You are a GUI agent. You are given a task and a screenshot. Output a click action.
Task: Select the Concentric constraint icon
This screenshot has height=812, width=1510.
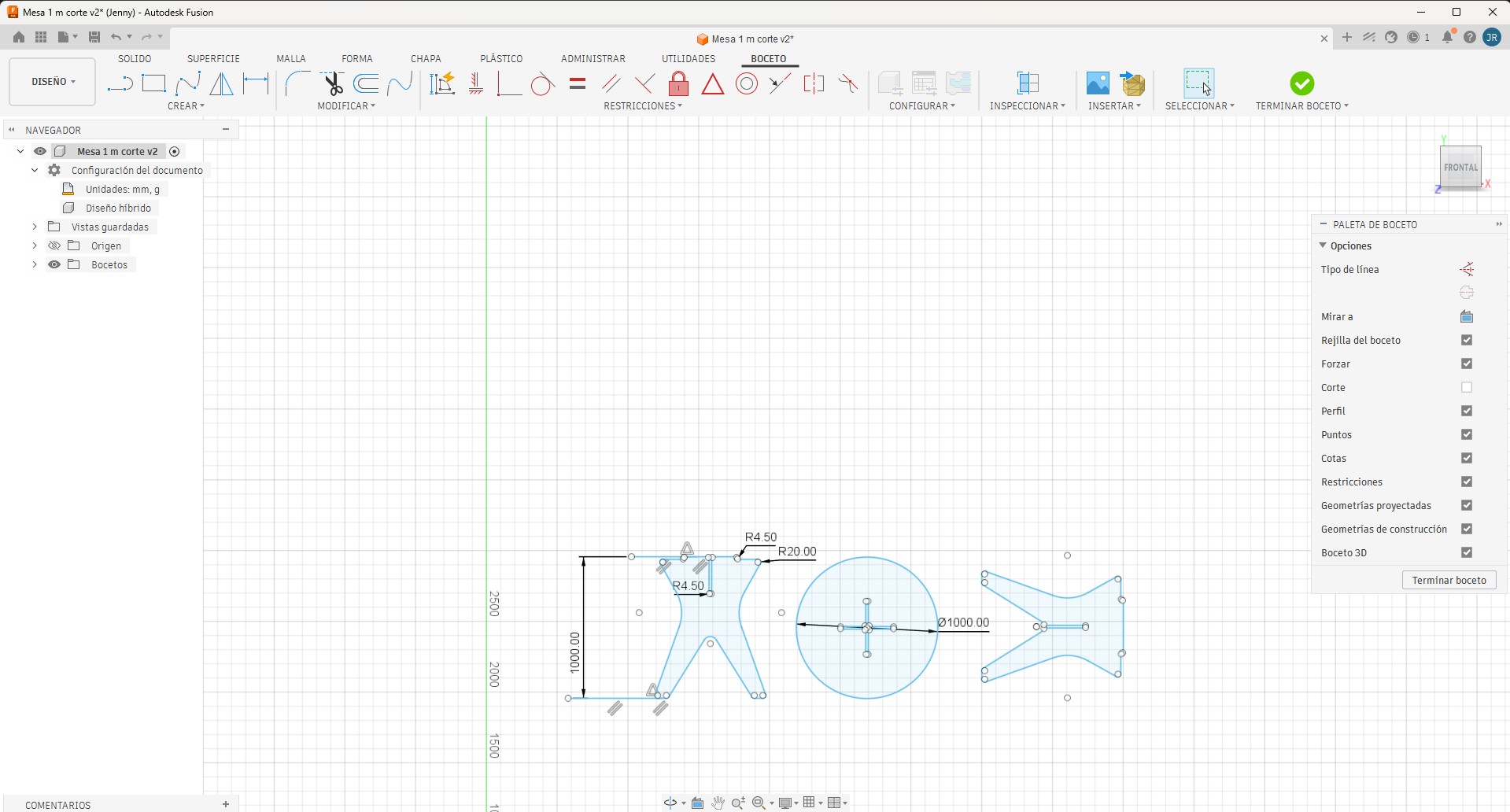coord(747,83)
